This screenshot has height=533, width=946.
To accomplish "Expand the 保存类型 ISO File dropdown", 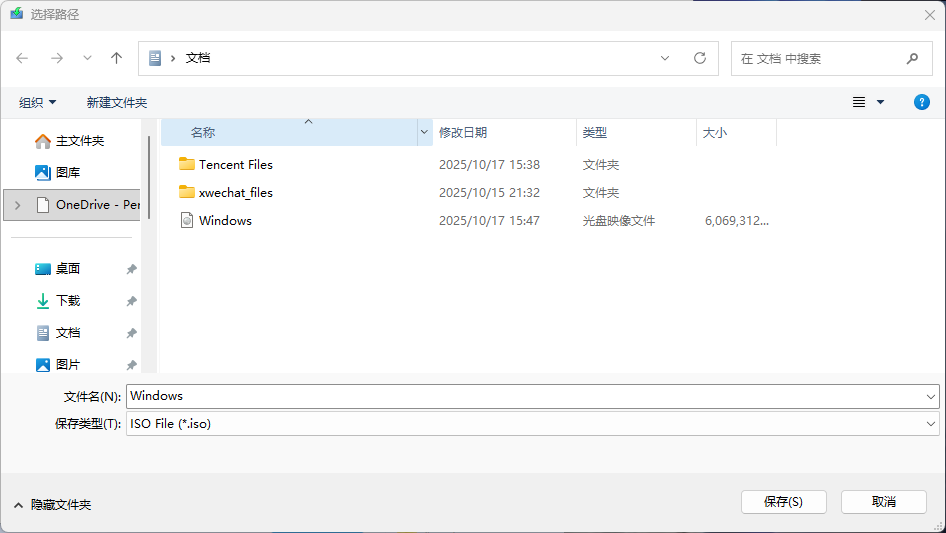I will click(930, 424).
